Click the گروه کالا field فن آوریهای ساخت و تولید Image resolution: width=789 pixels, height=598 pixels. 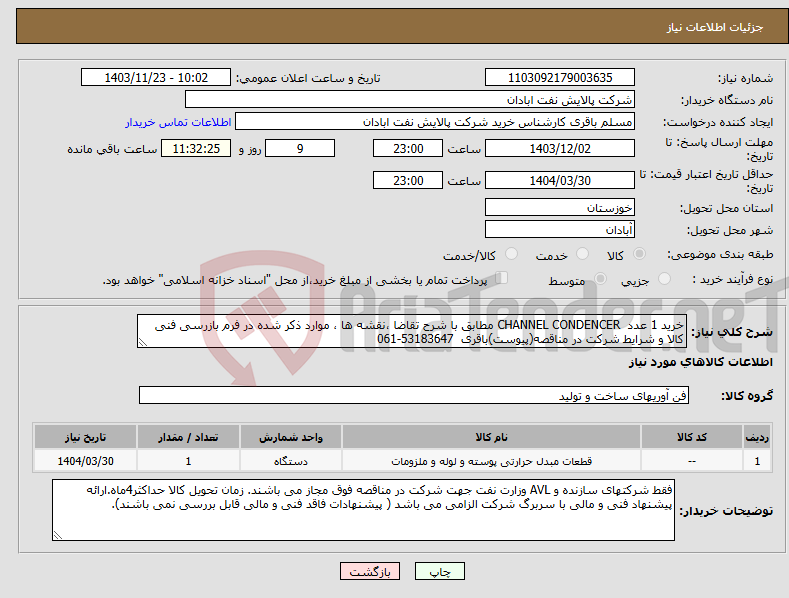pos(414,396)
